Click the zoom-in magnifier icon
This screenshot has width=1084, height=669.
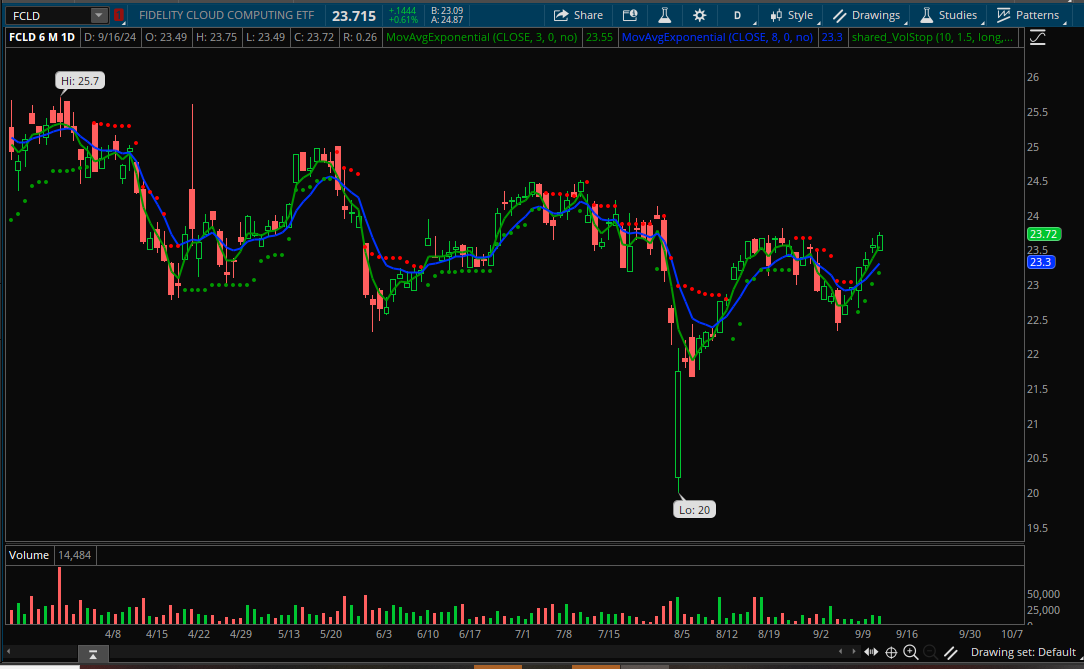click(x=910, y=652)
